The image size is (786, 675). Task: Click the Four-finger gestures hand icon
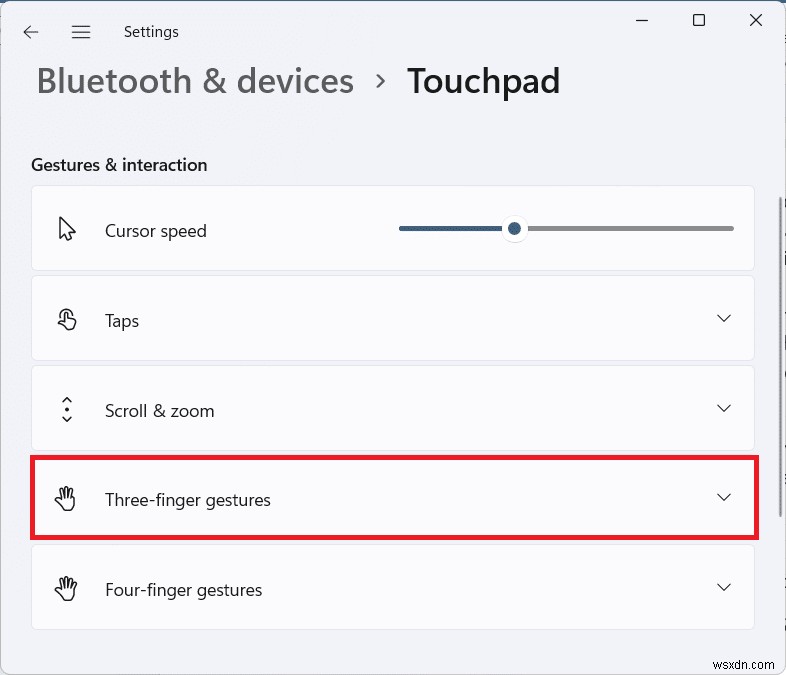tap(67, 589)
